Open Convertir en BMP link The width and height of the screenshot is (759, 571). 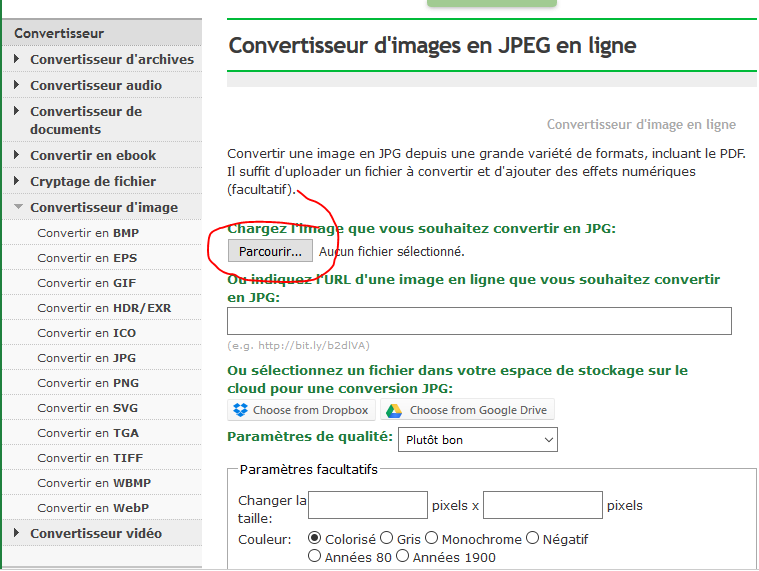(x=88, y=233)
